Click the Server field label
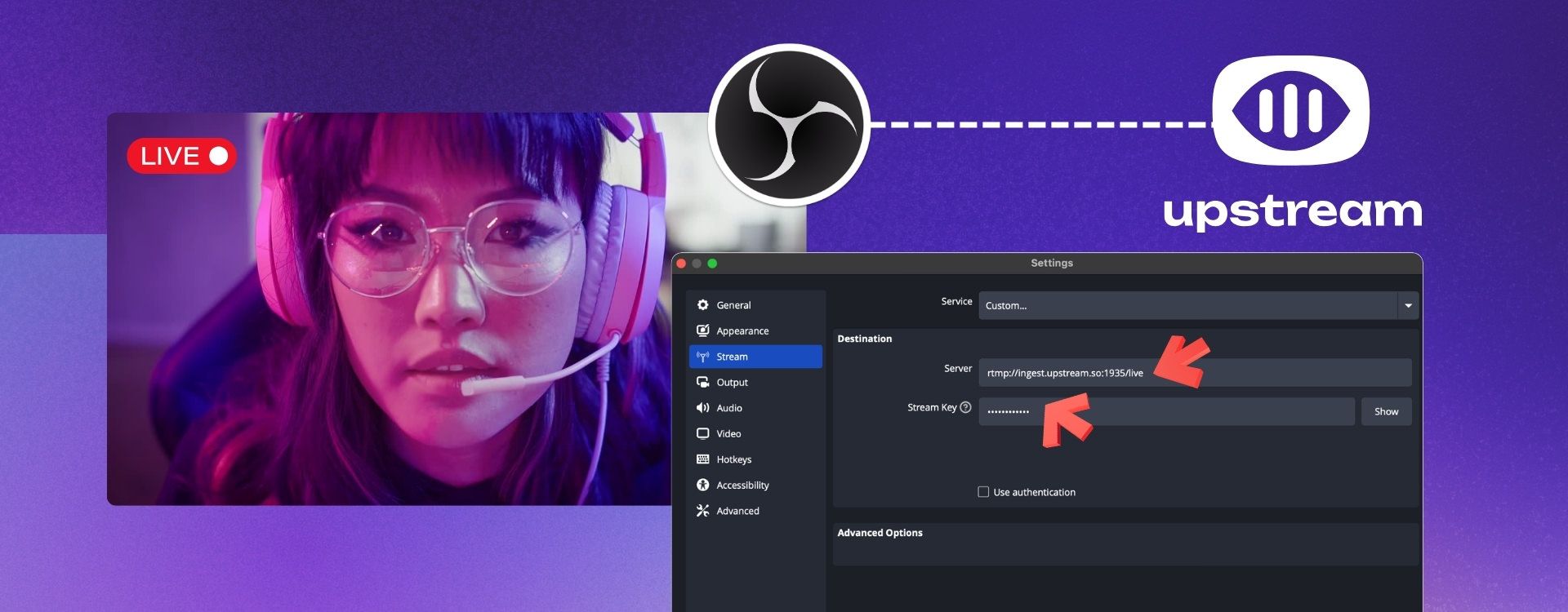1568x612 pixels. coord(958,369)
